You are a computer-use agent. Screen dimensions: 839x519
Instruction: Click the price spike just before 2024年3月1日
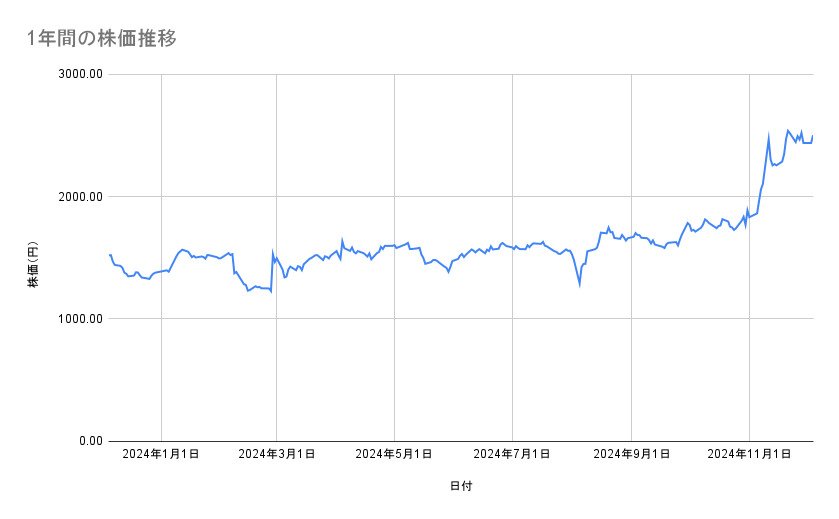273,253
